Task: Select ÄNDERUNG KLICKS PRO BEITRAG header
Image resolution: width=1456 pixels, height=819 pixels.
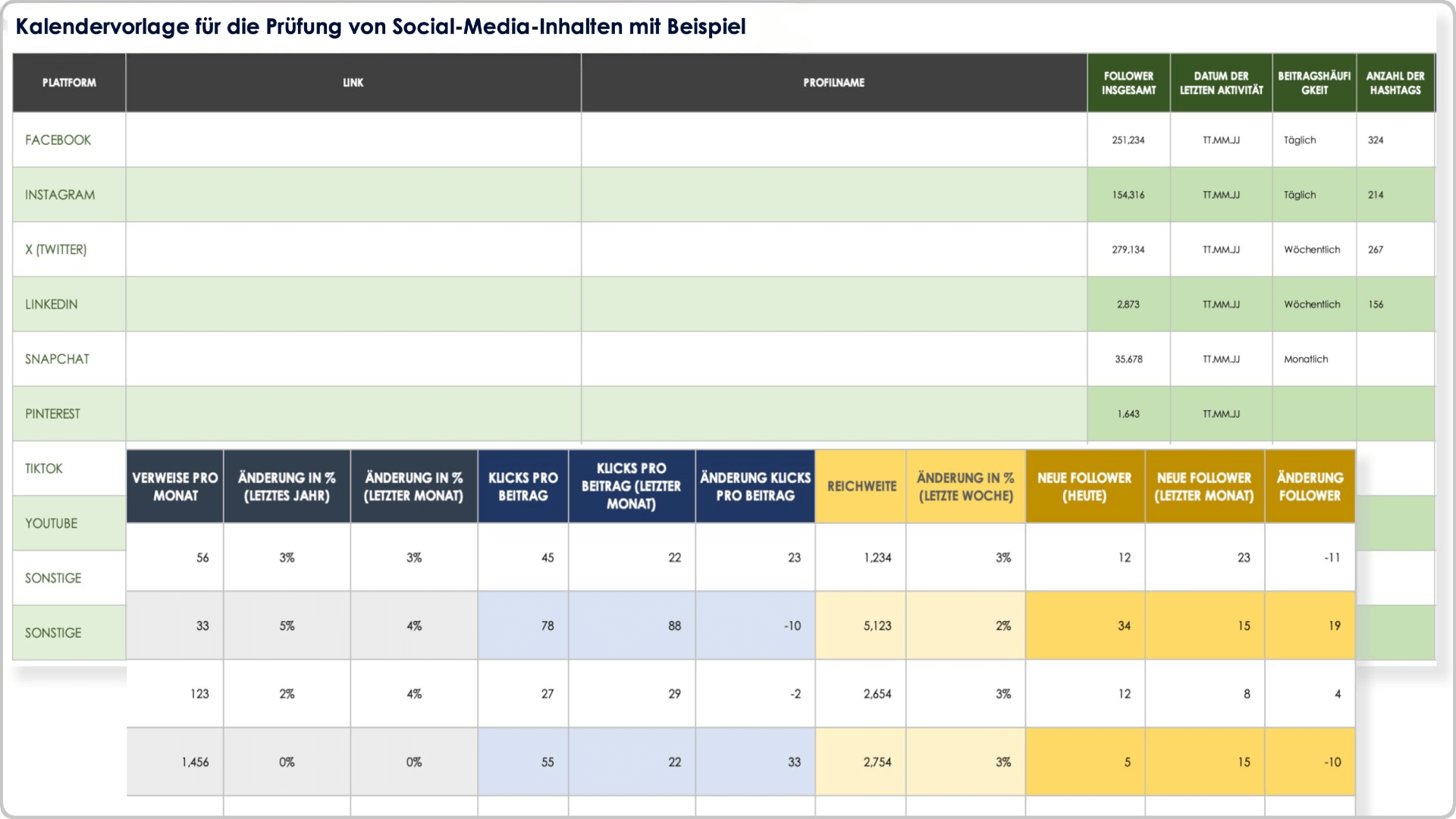Action: tap(755, 486)
